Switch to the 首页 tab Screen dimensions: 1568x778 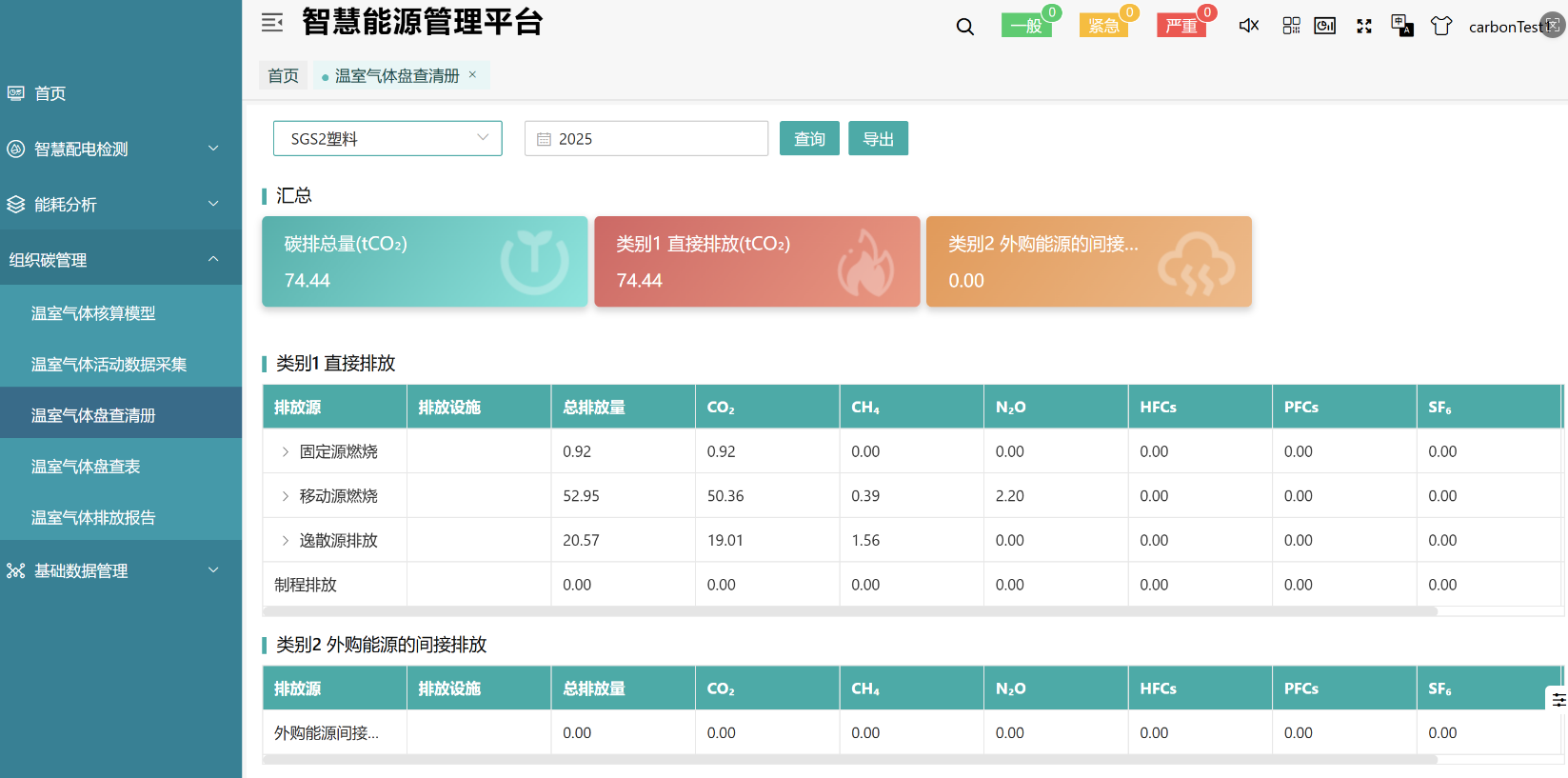pos(283,75)
